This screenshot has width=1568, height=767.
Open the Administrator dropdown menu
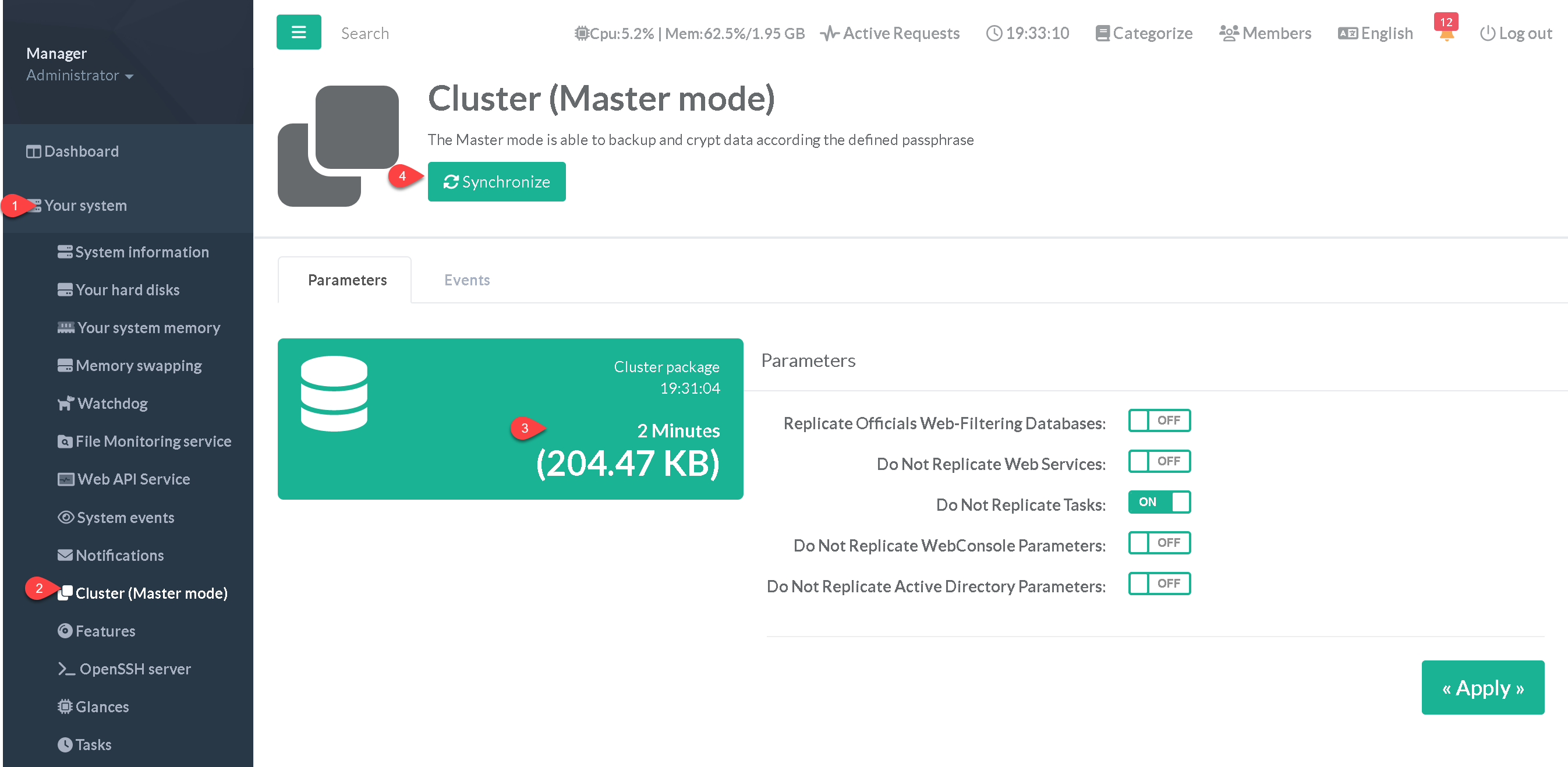pyautogui.click(x=80, y=76)
